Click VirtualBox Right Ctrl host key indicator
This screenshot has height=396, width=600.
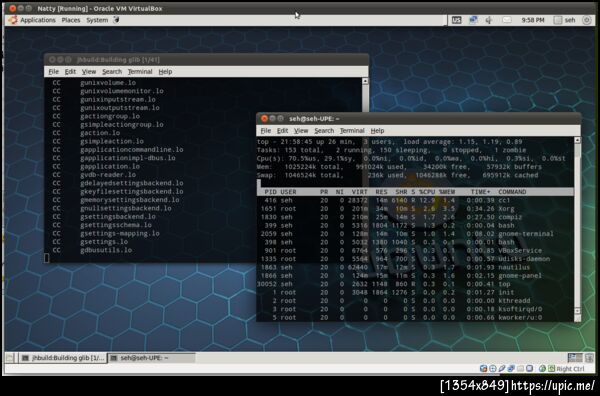coord(570,368)
